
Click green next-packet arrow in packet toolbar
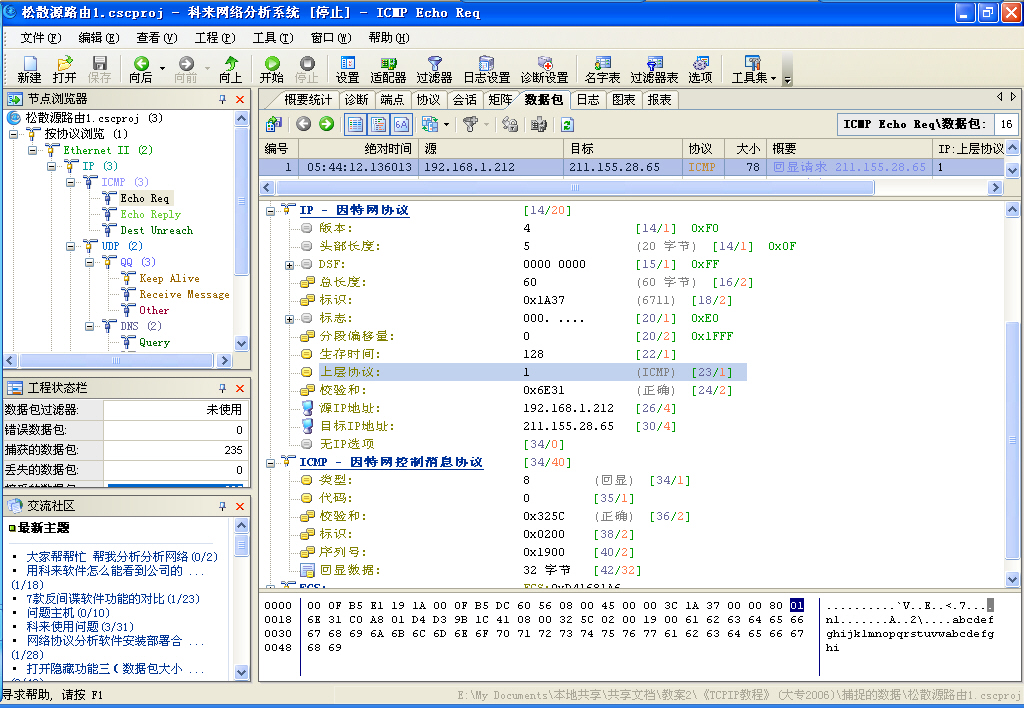pyautogui.click(x=326, y=124)
